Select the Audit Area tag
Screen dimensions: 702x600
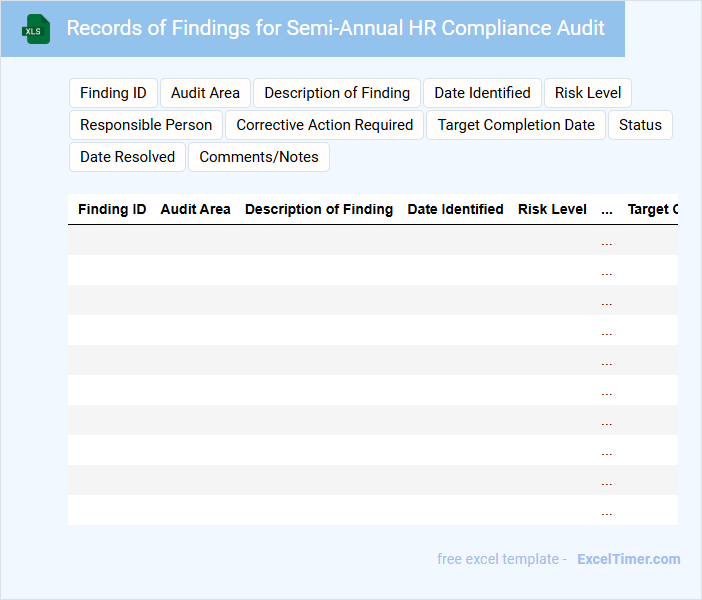coord(205,93)
